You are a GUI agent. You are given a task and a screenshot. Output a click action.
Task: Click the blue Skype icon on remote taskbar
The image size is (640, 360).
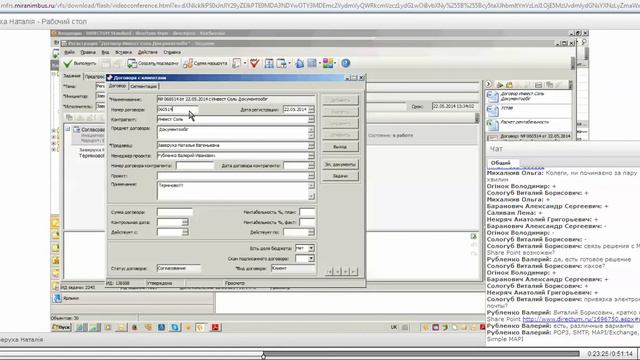pyautogui.click(x=175, y=327)
